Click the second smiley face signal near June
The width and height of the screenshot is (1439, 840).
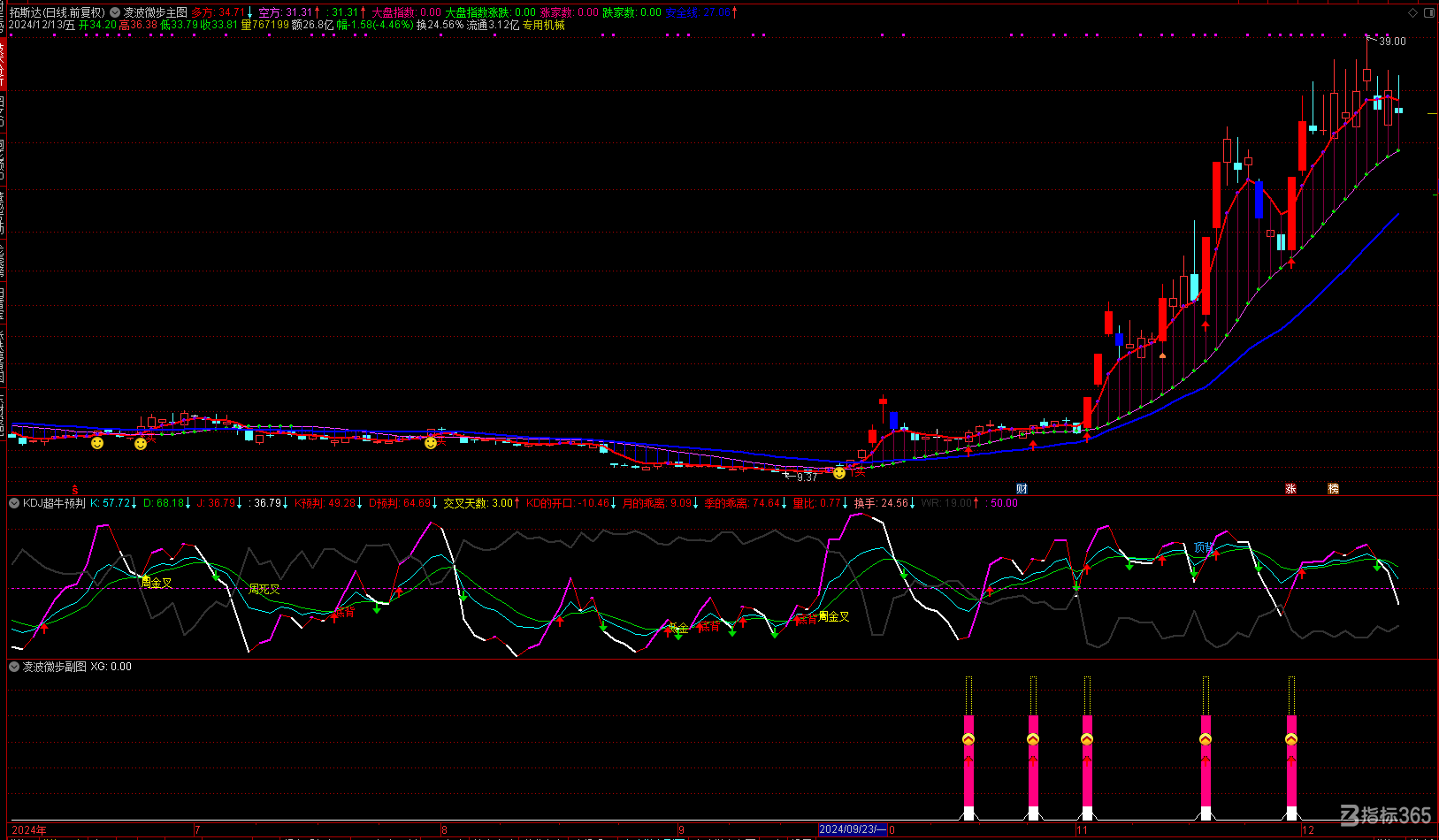pos(141,444)
